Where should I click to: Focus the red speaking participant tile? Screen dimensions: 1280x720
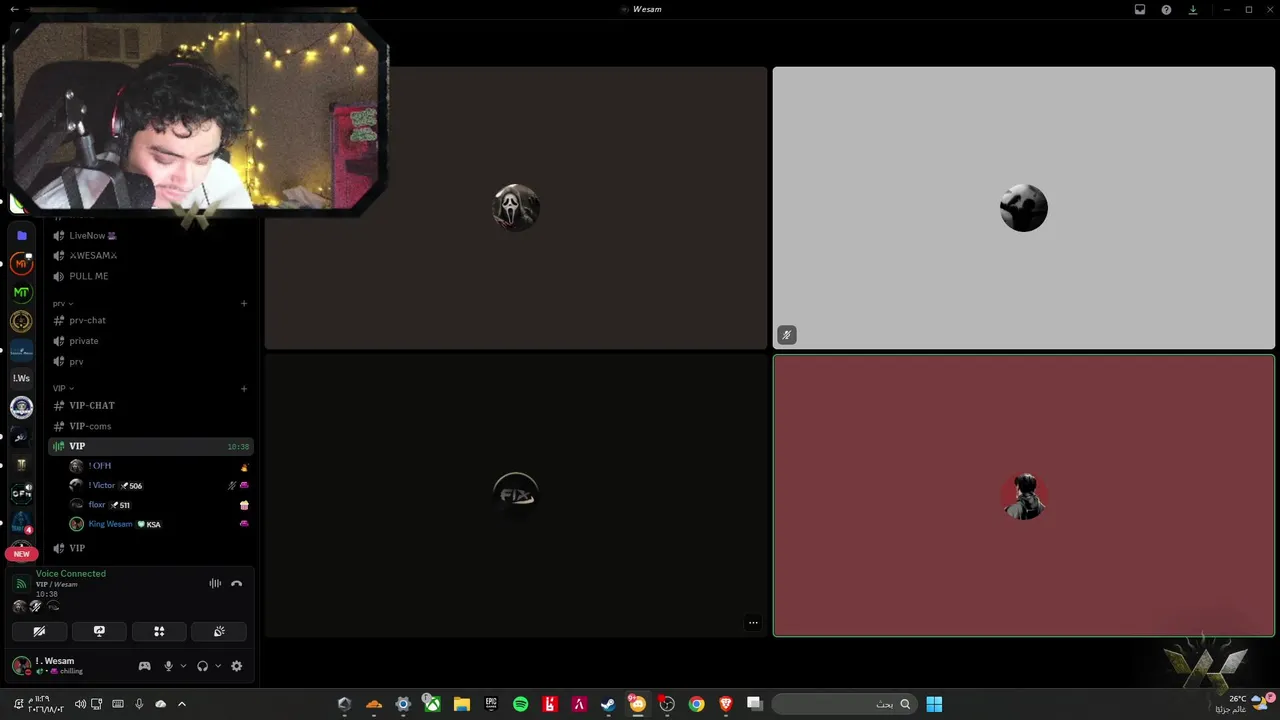coord(1024,495)
